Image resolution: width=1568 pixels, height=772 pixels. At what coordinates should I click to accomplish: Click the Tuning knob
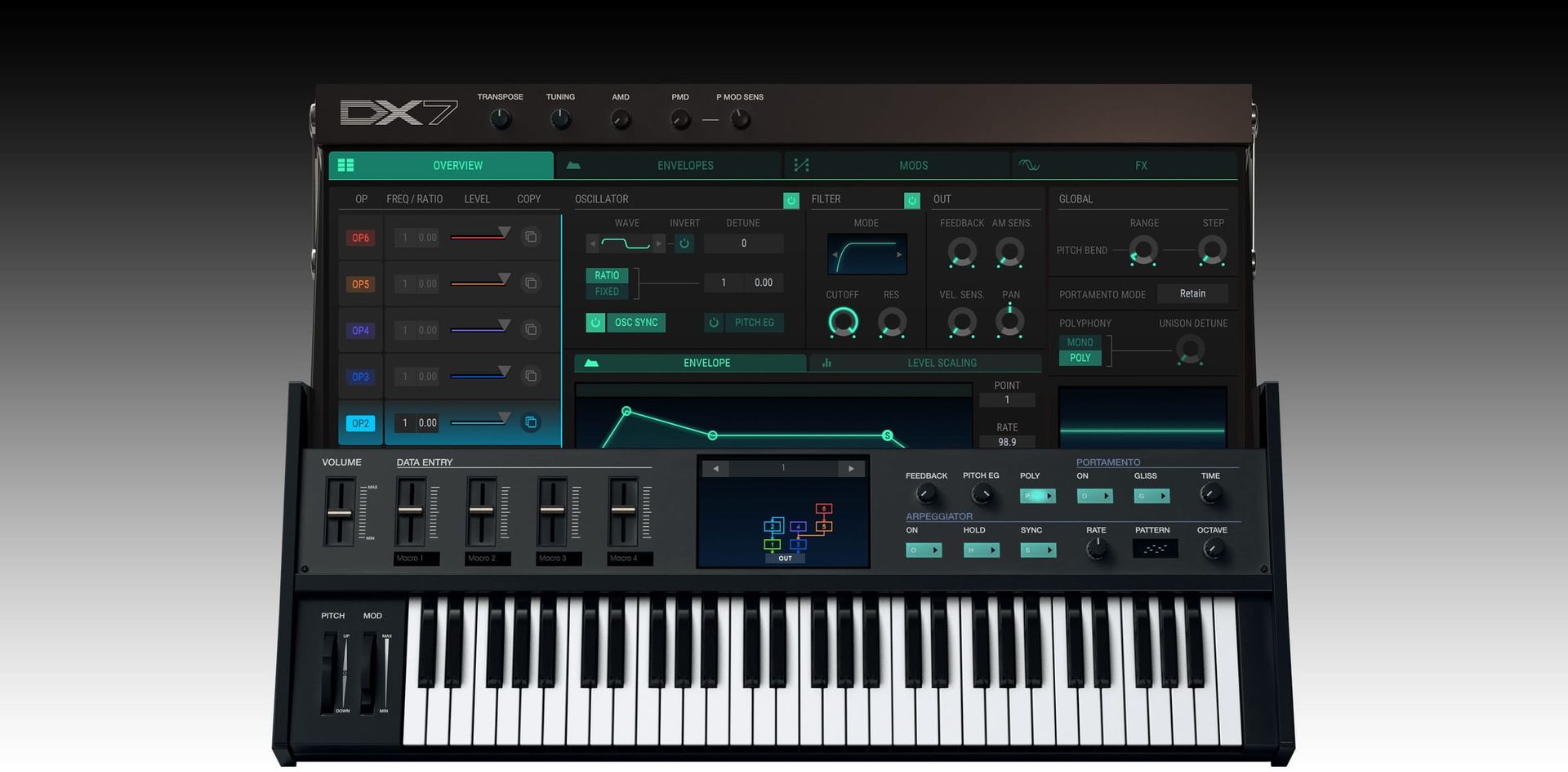pyautogui.click(x=560, y=120)
